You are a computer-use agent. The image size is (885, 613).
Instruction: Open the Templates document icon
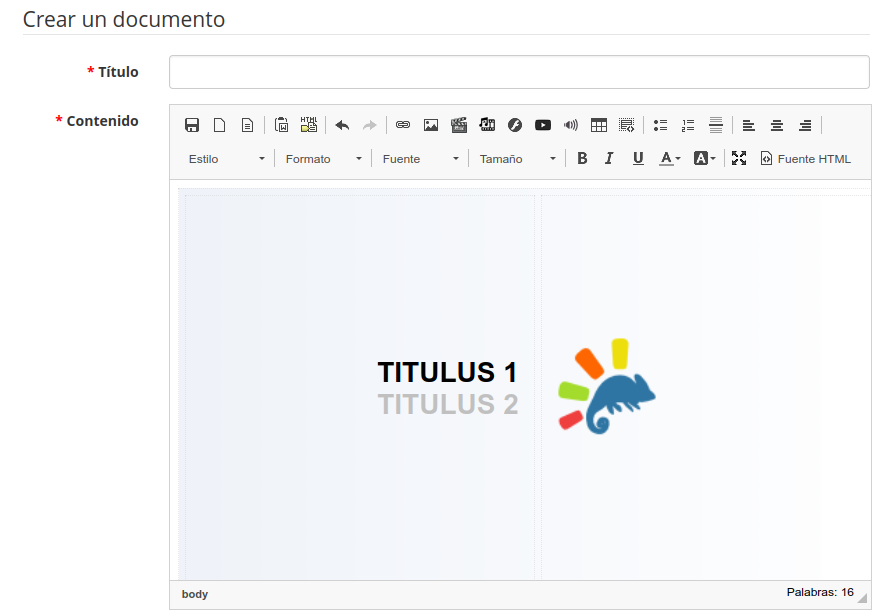247,125
